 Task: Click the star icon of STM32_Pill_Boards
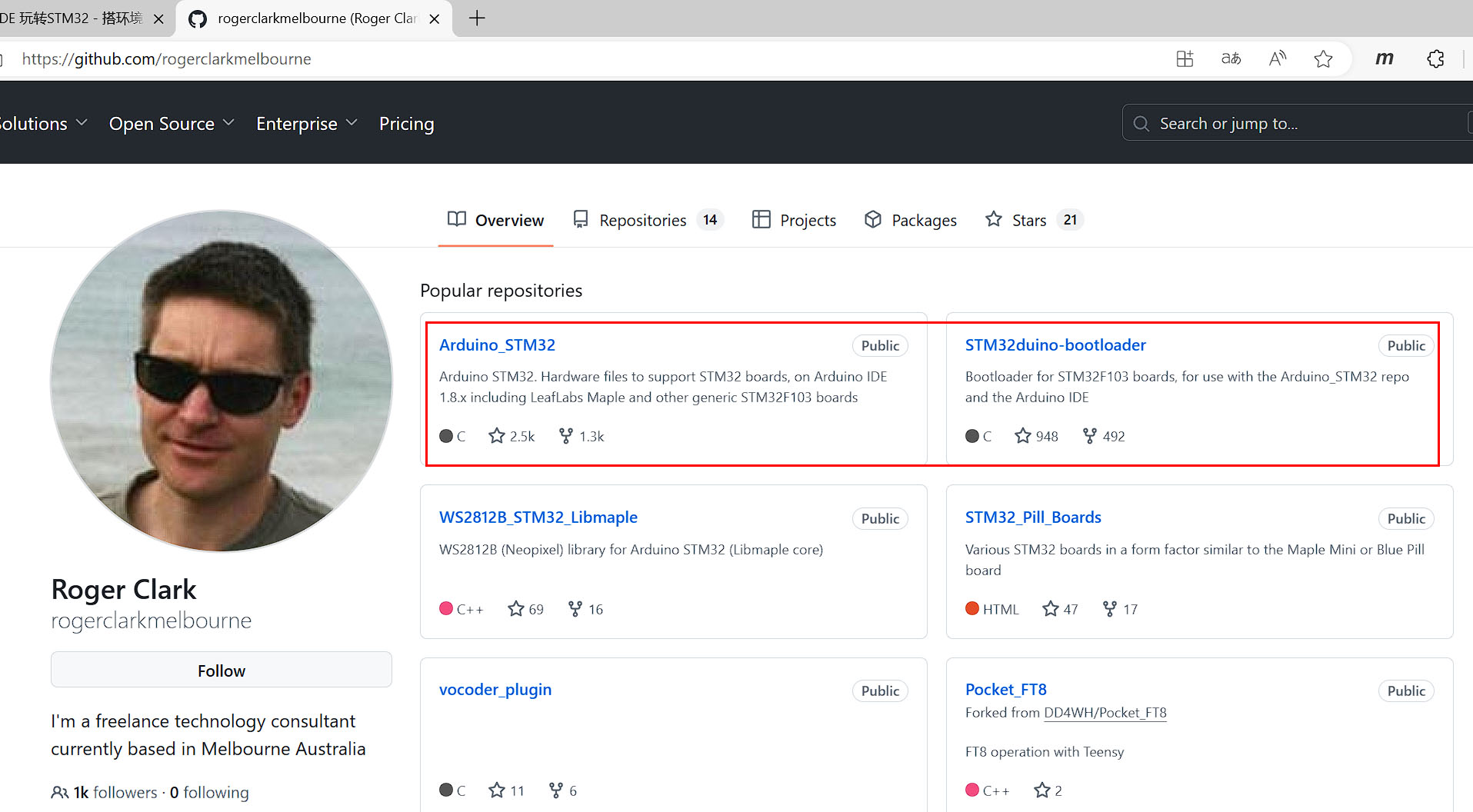click(x=1051, y=609)
